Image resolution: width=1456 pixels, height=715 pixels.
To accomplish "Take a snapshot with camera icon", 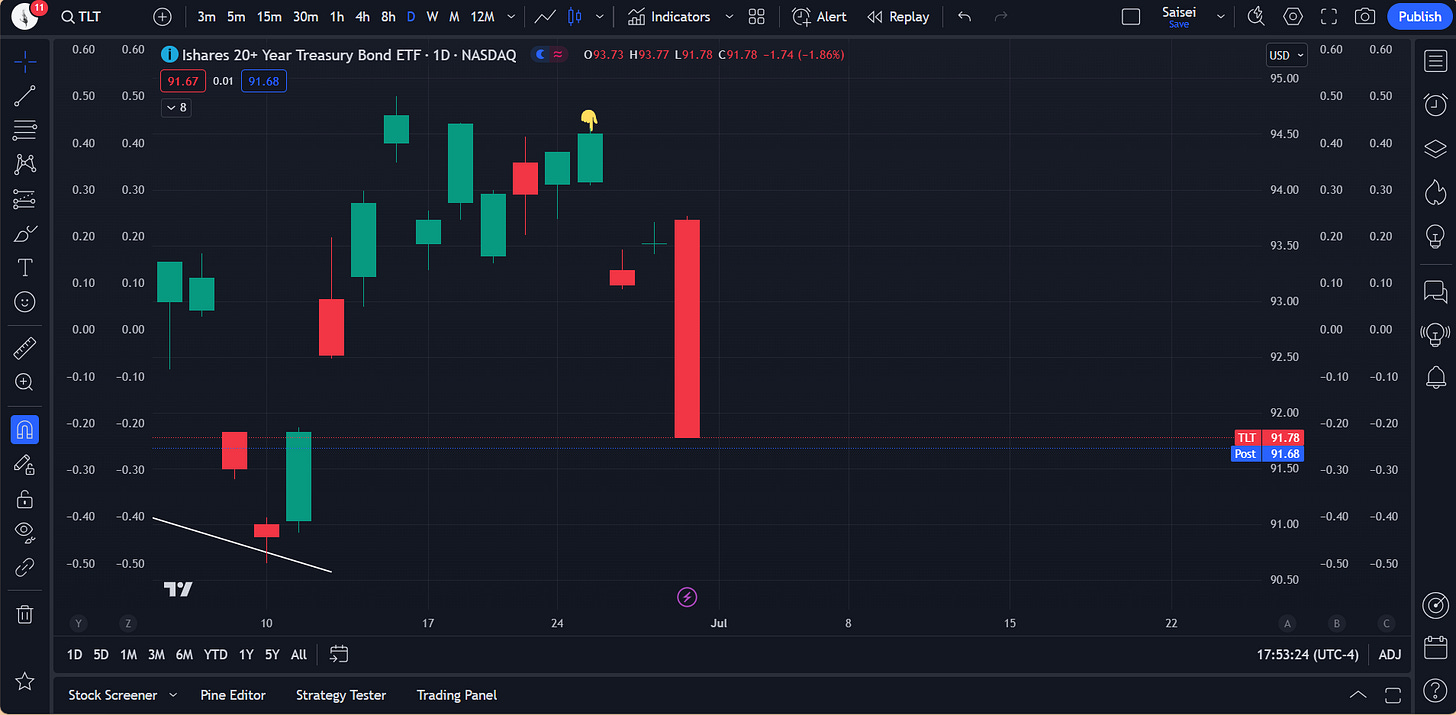I will [x=1364, y=17].
